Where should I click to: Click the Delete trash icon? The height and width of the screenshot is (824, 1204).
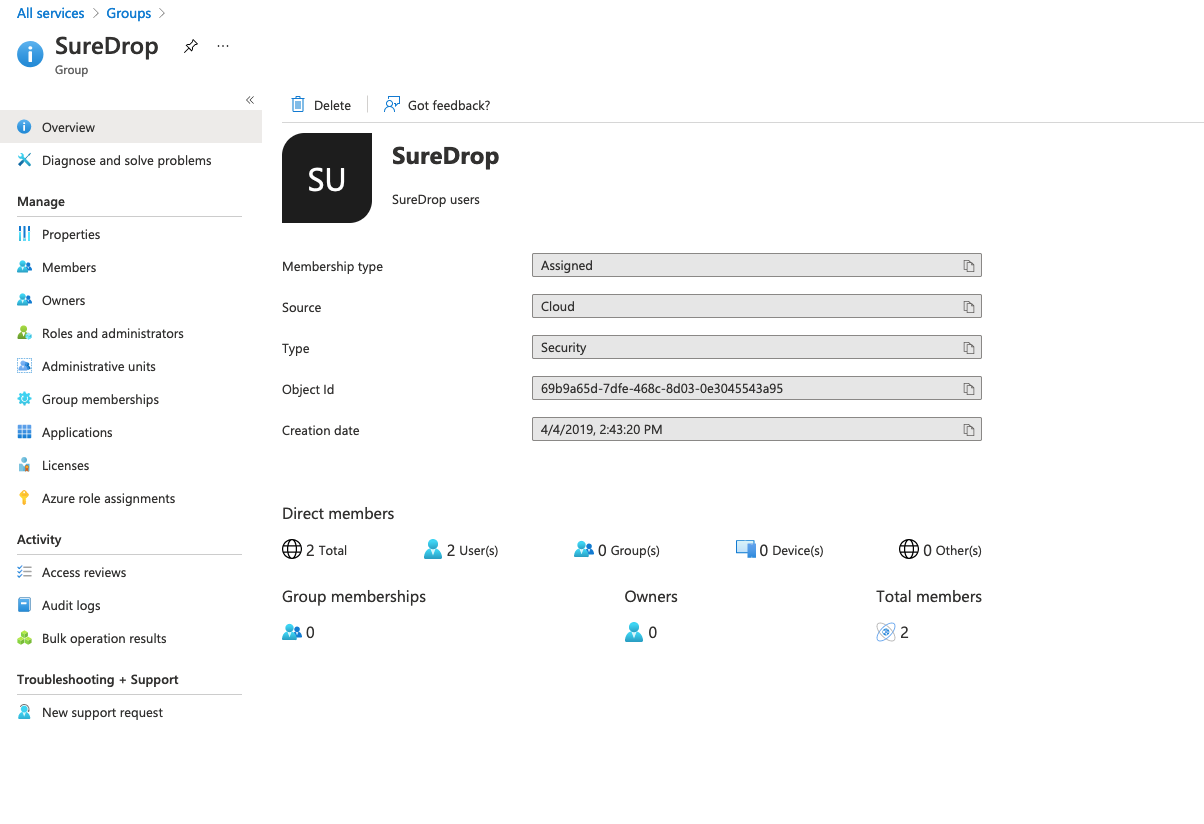tap(298, 105)
